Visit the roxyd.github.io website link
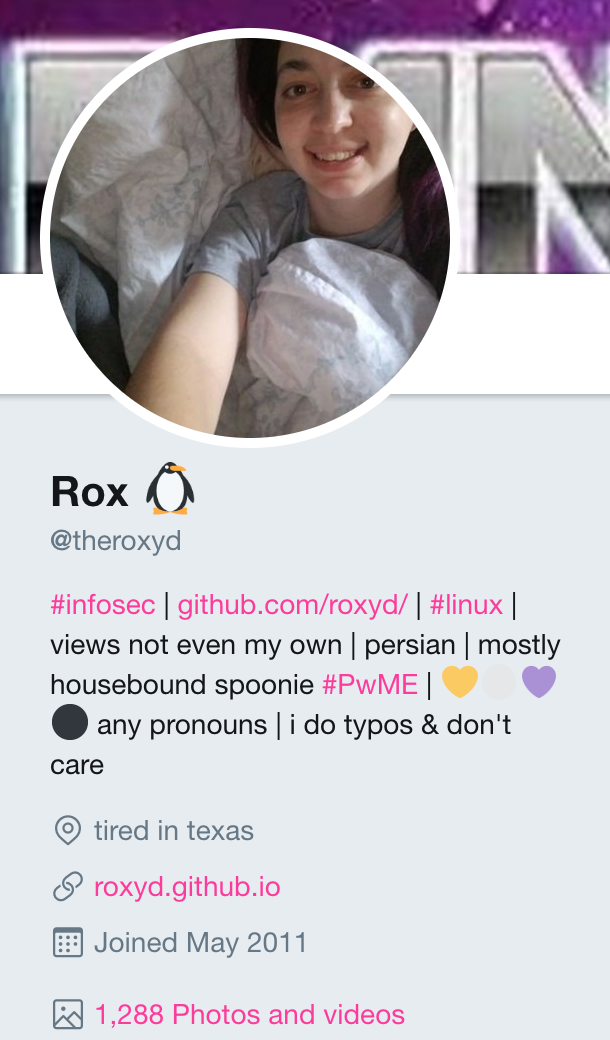 tap(187, 887)
